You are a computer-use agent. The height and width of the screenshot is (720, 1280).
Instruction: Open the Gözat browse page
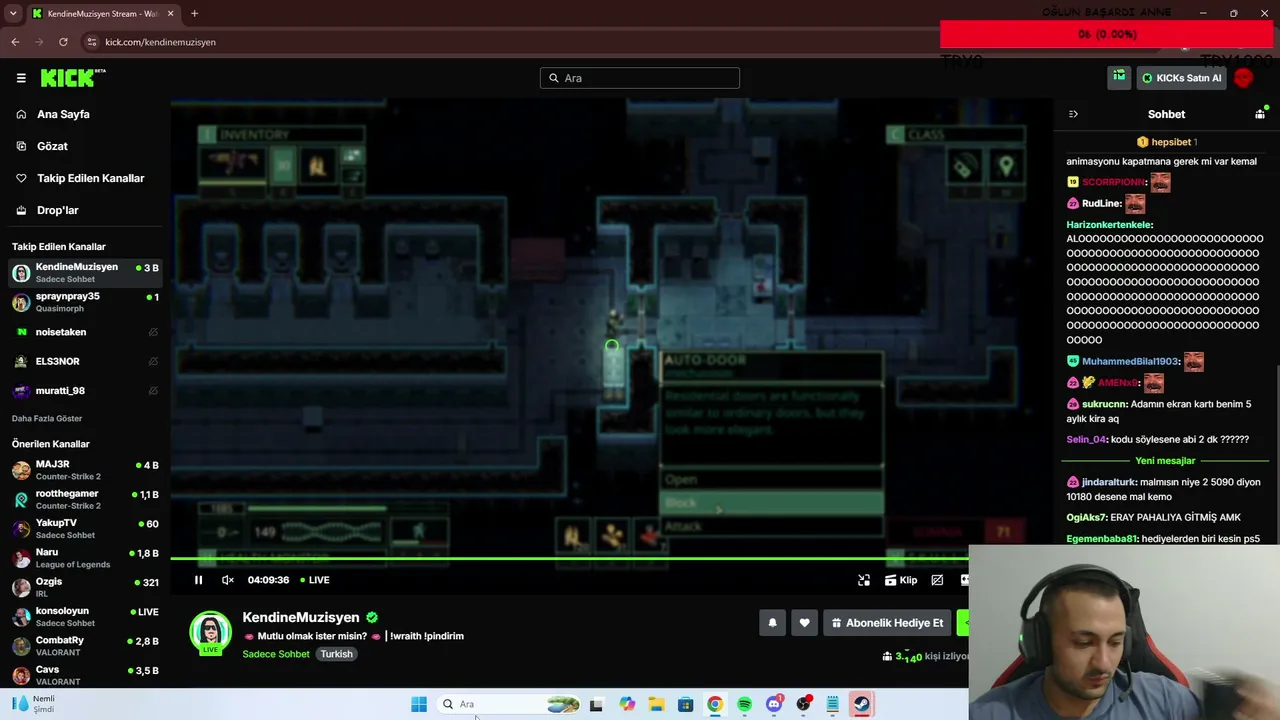tap(52, 146)
